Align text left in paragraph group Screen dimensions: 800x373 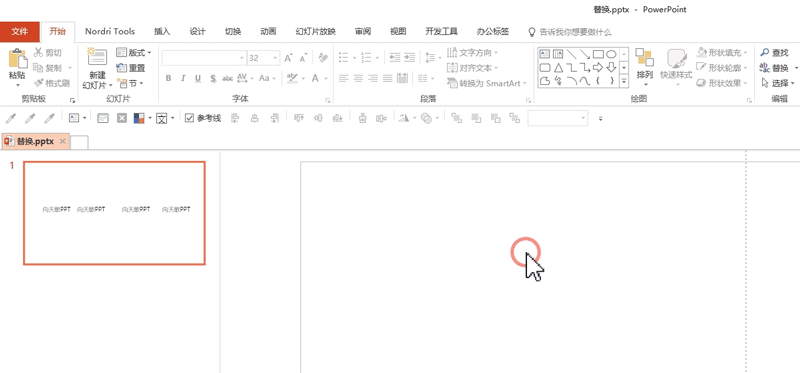[343, 78]
